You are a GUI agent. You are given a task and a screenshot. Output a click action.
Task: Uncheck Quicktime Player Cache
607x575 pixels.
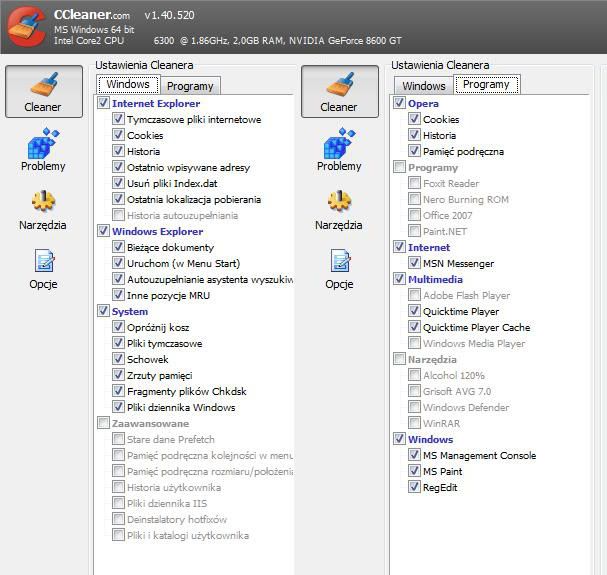pos(415,328)
